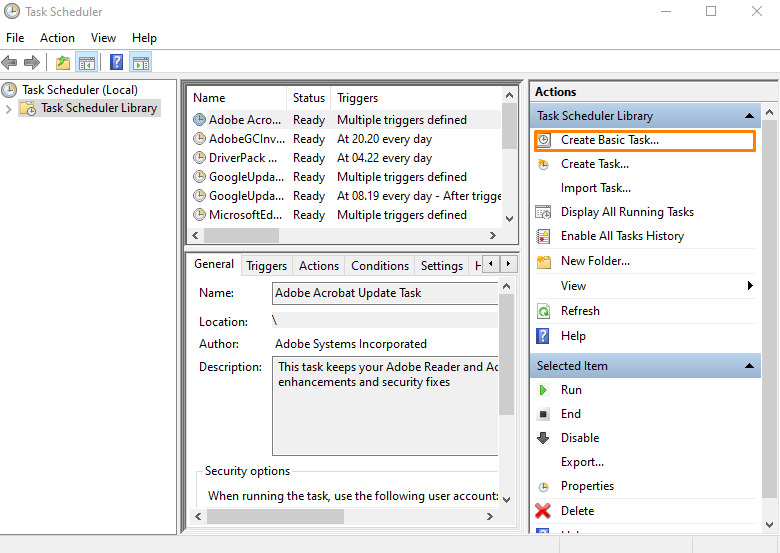Toggle the Show/Hide Action Pane toolbar icon

click(141, 63)
